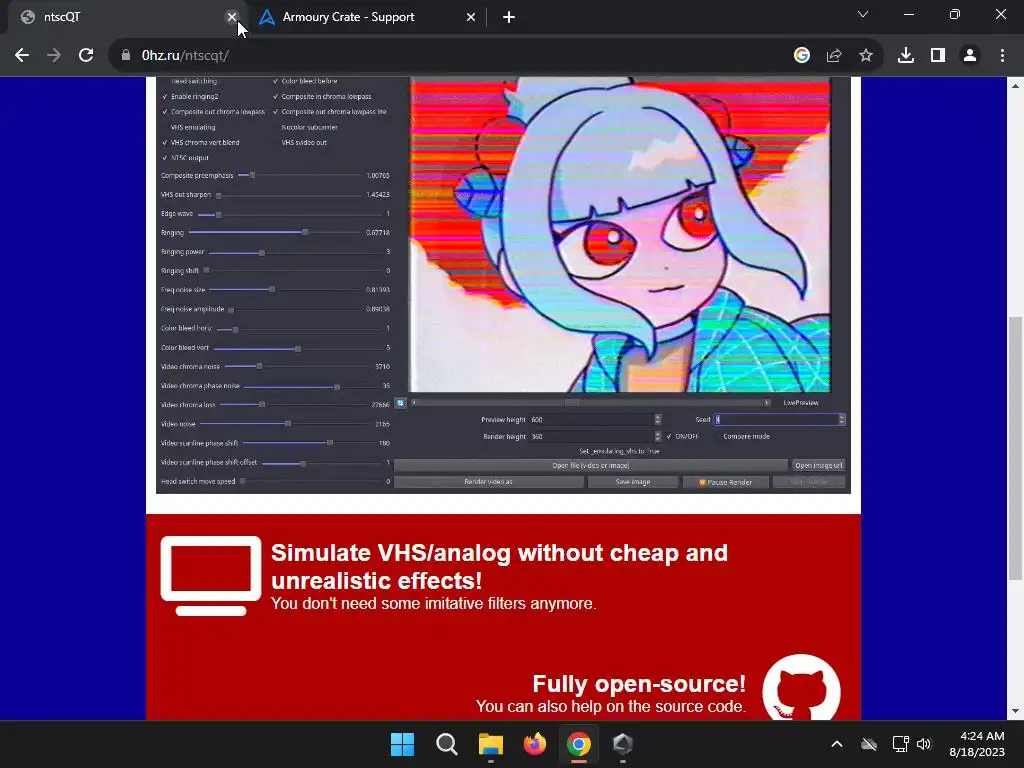Open Chrome downloads
The width and height of the screenshot is (1024, 768).
(x=906, y=56)
